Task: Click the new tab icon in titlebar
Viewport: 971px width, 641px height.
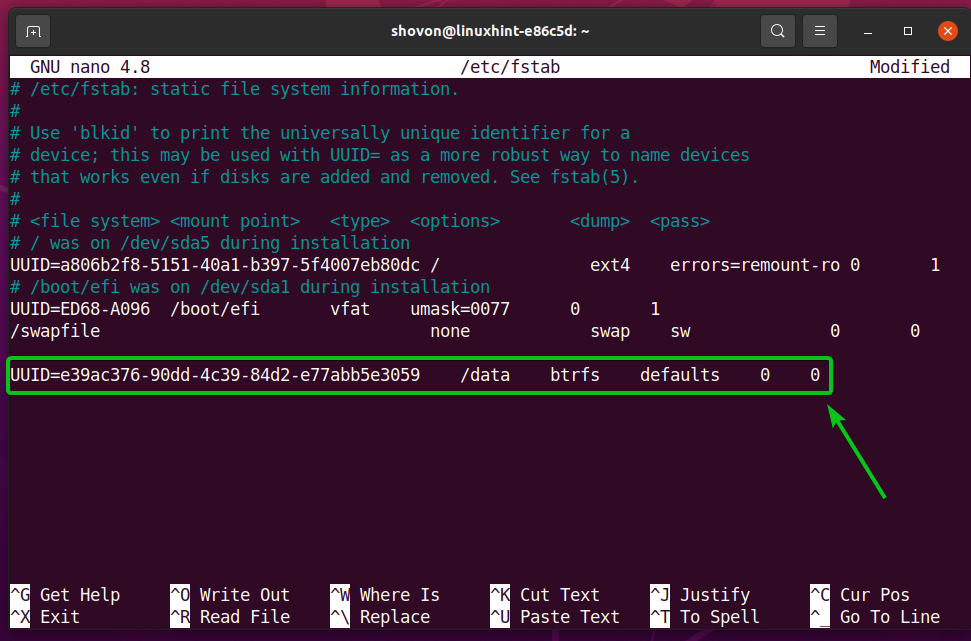Action: click(x=33, y=31)
